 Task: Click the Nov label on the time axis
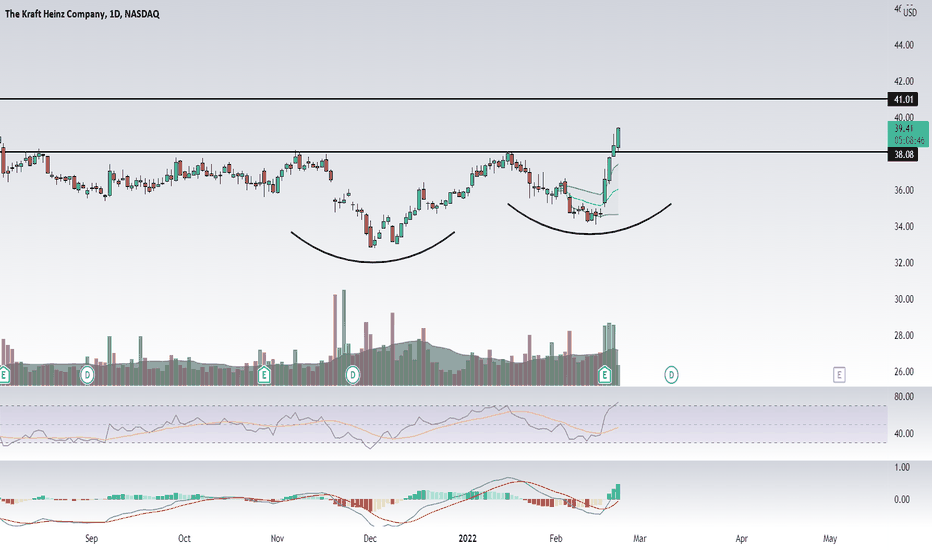[277, 538]
